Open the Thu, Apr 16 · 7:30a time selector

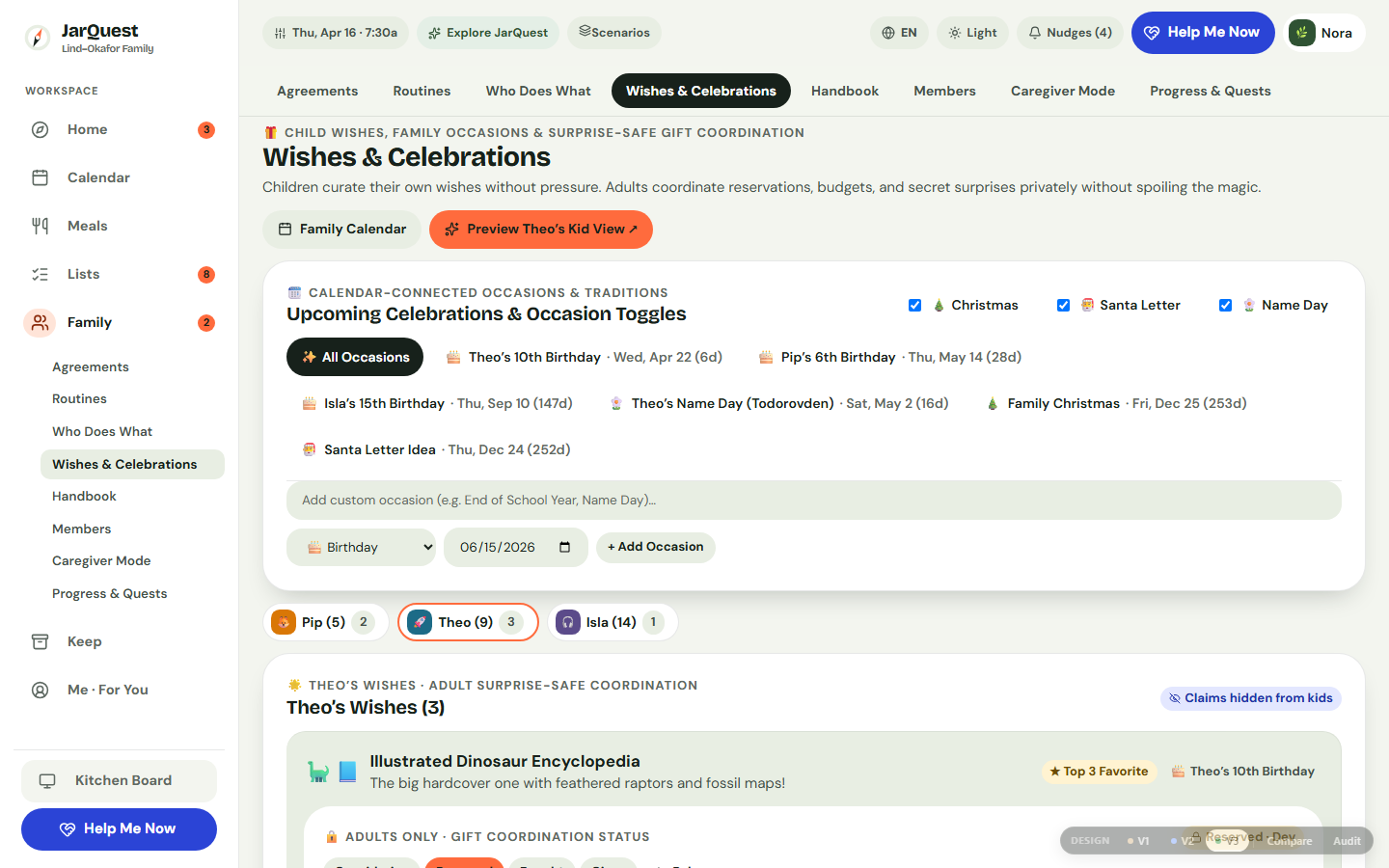[336, 33]
